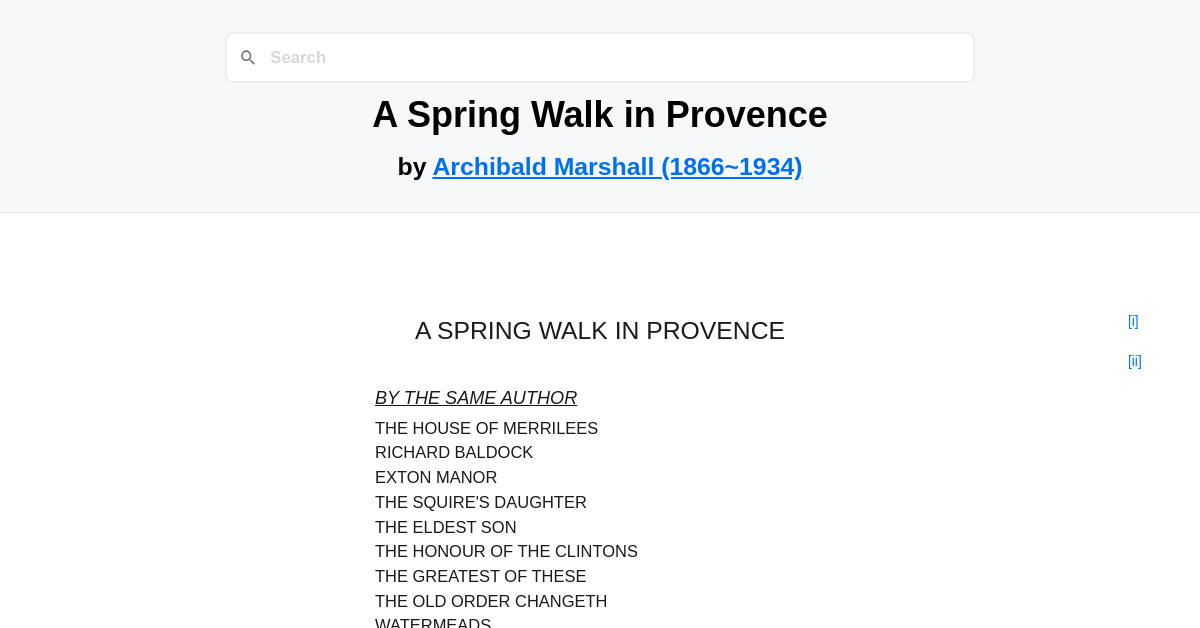
Task: Select RICHARD BALDOCK entry
Action: click(454, 453)
